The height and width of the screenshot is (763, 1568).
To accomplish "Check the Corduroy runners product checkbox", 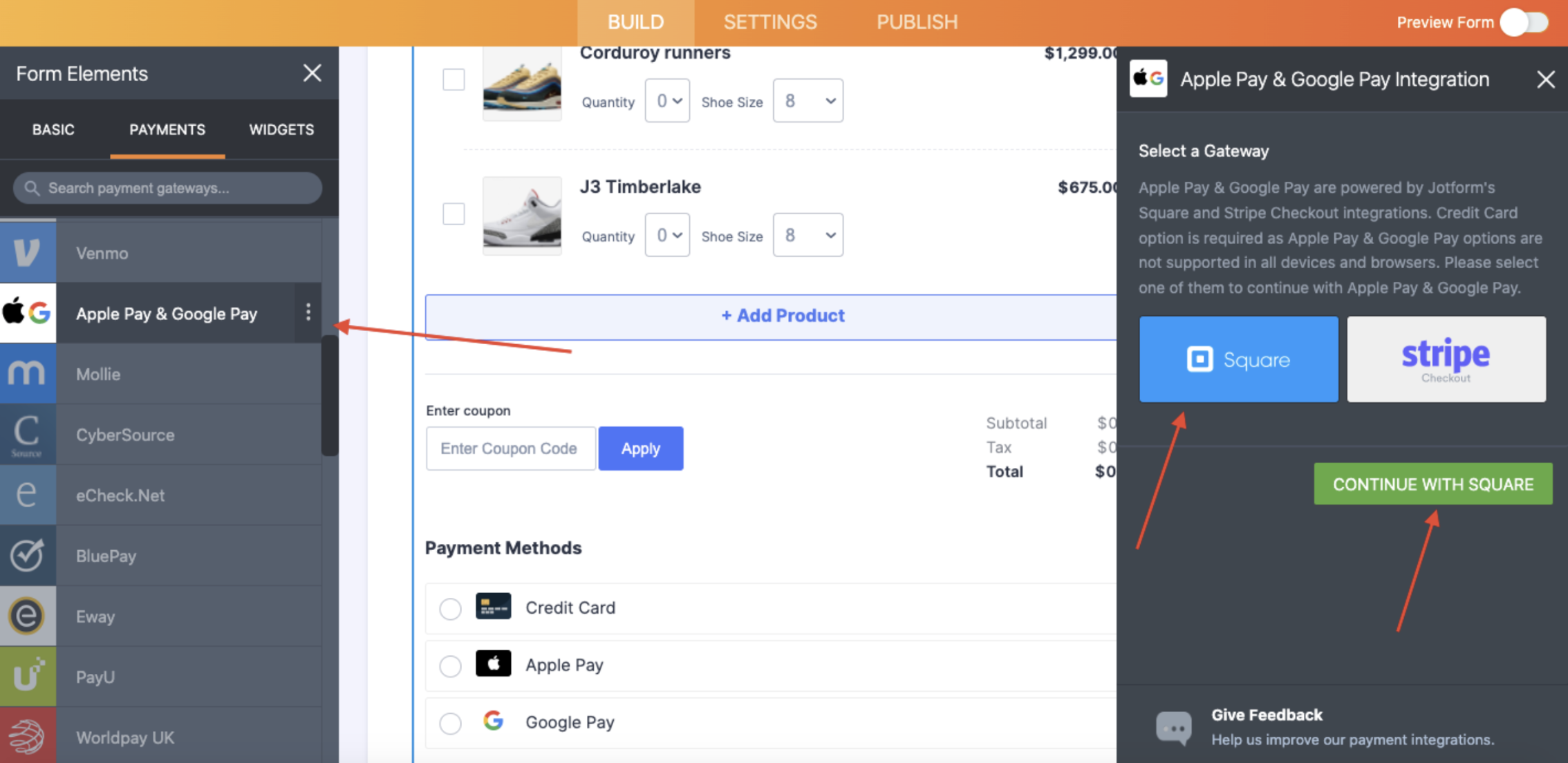I will pos(454,79).
